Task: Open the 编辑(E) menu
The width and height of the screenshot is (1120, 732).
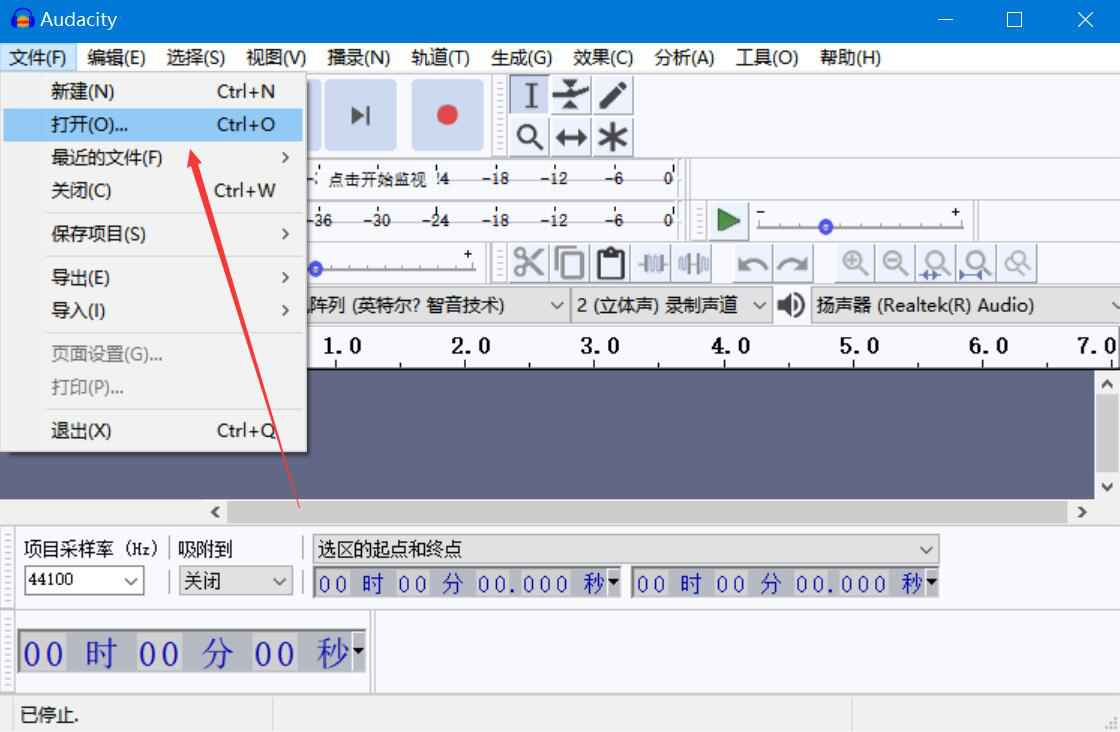Action: (116, 57)
